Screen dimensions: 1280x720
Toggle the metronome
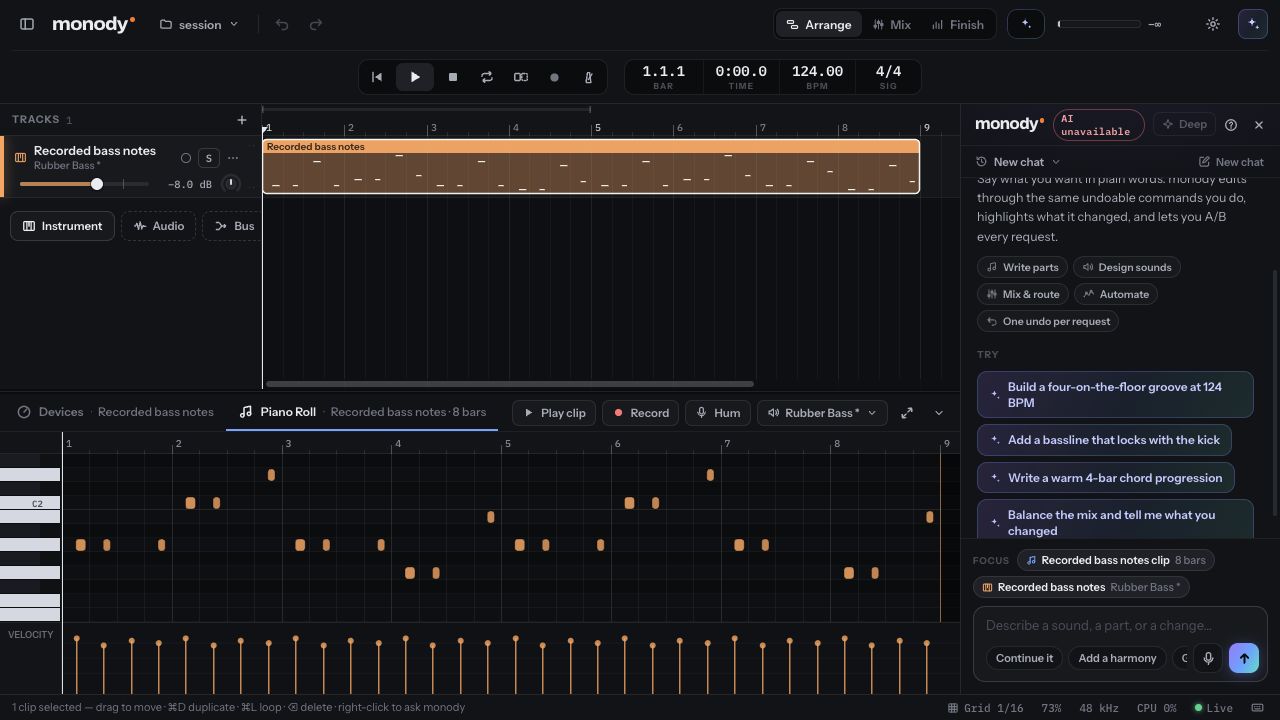click(588, 77)
